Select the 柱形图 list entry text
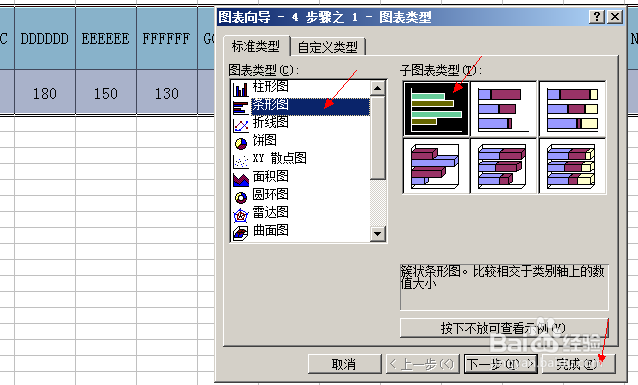Screen dimensions: 638x385 click(270, 86)
